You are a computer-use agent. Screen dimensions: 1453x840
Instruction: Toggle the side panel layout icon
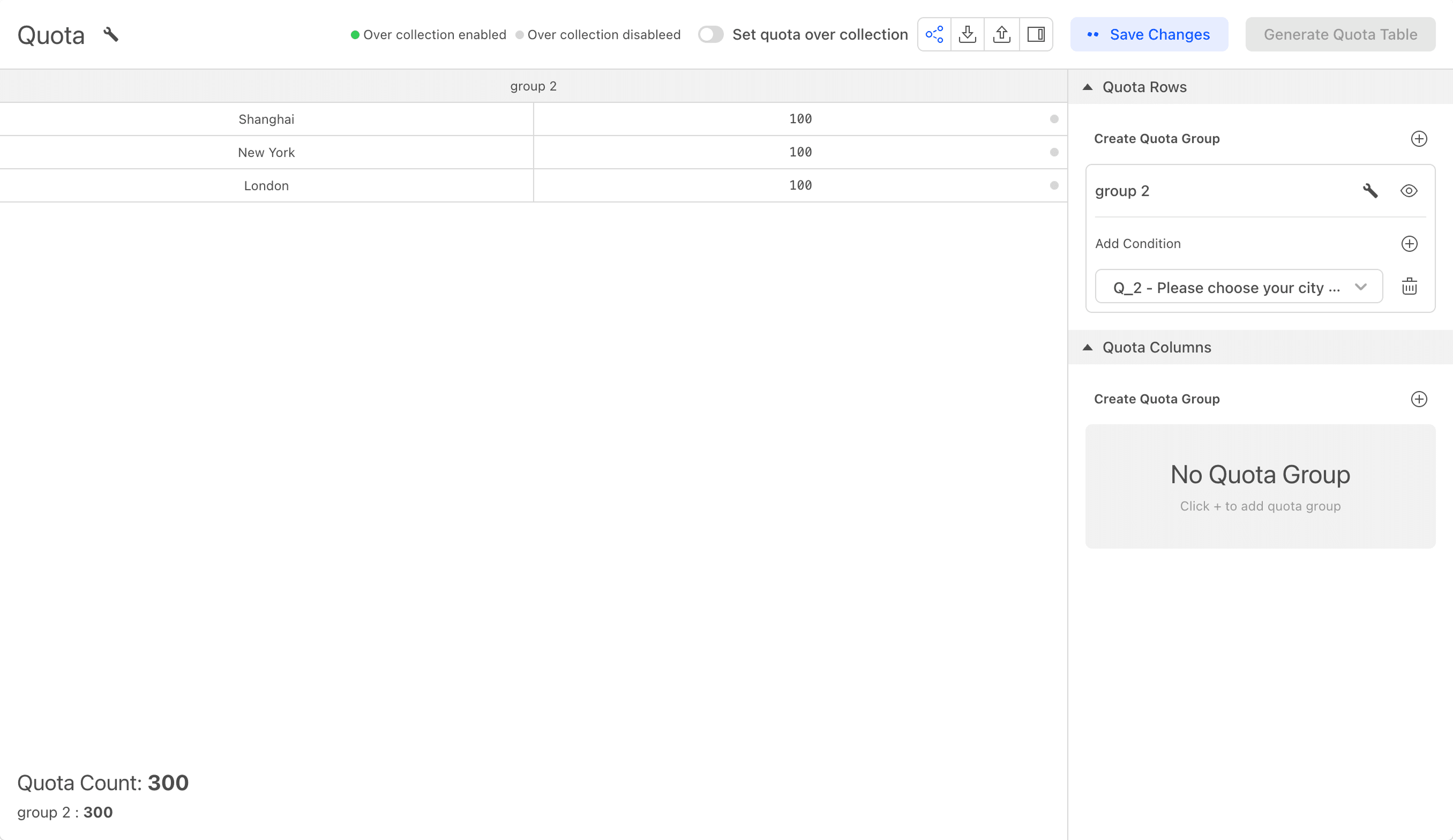coord(1036,35)
